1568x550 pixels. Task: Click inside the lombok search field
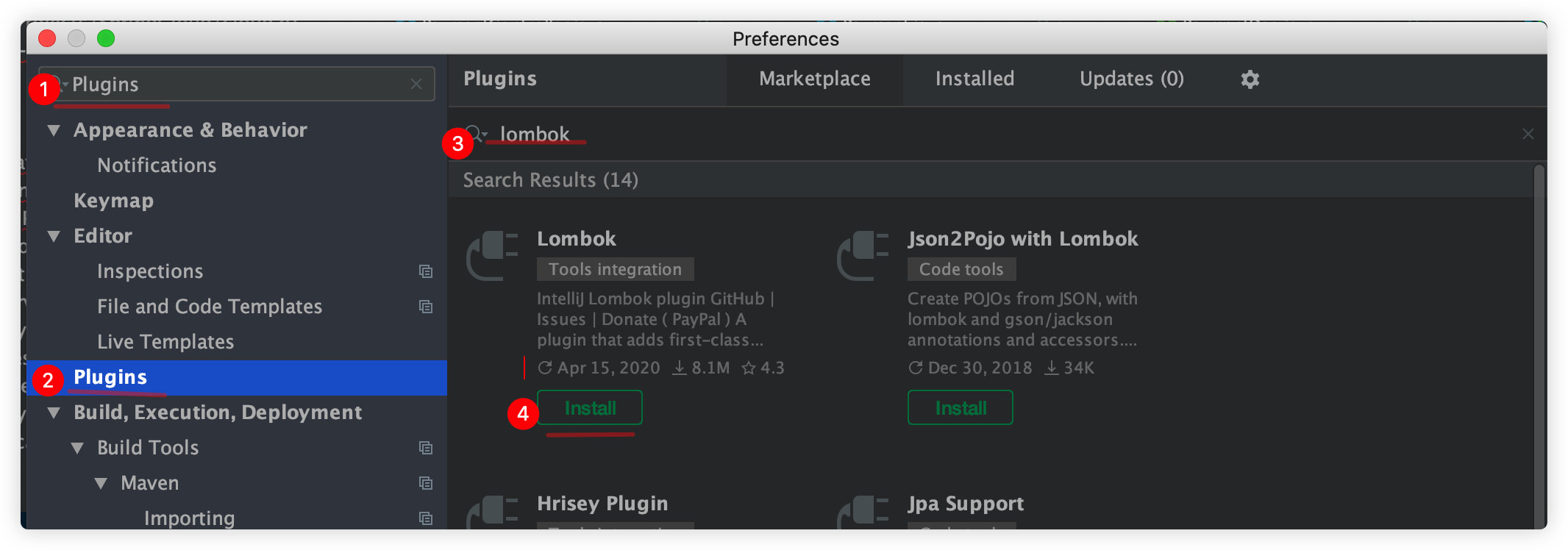pyautogui.click(x=662, y=134)
